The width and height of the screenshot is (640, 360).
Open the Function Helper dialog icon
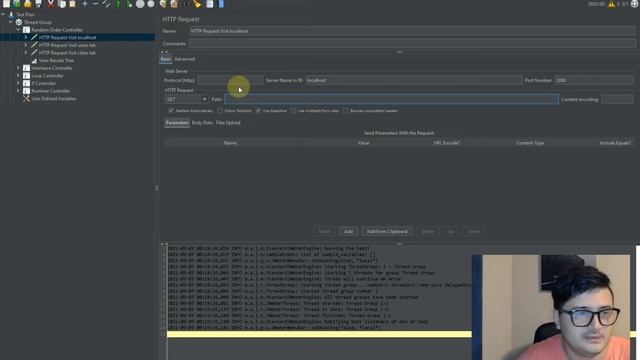(209, 4)
